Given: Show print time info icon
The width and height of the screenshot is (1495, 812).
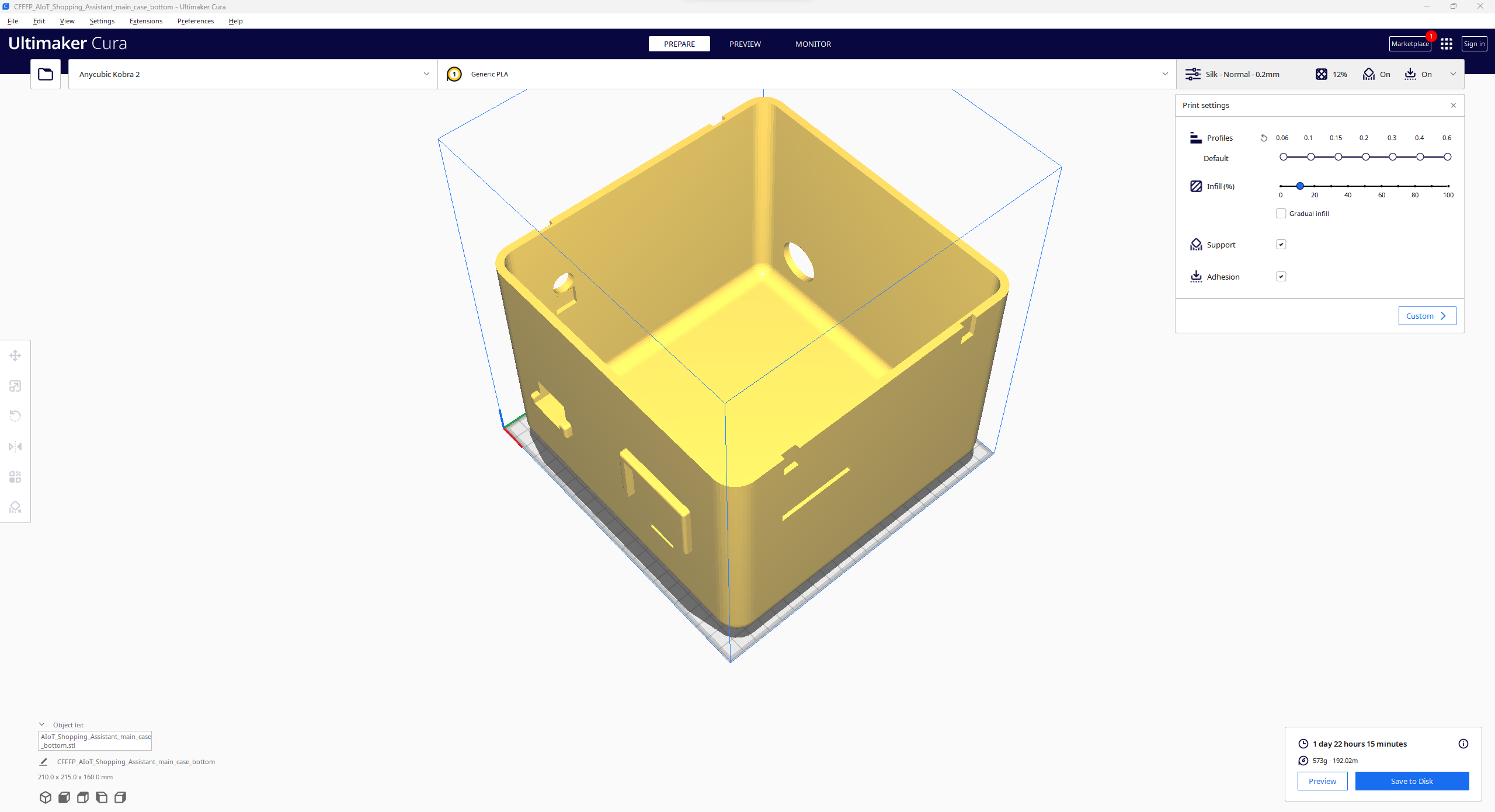Looking at the screenshot, I should click(1463, 744).
